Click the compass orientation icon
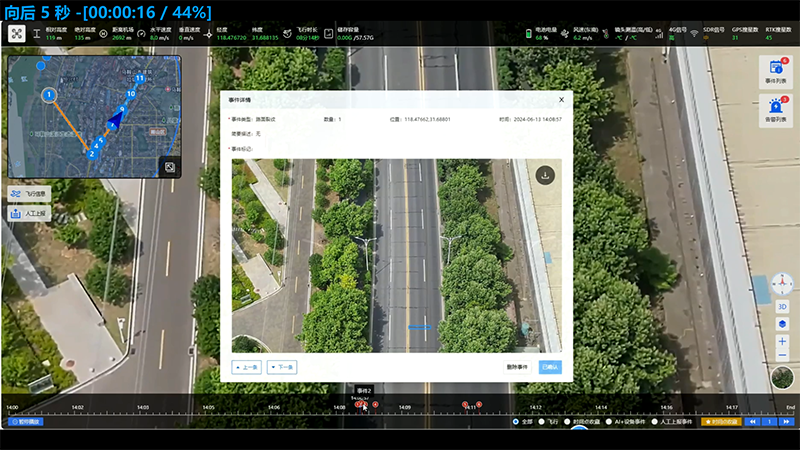Viewport: 800px width, 450px height. 782,286
